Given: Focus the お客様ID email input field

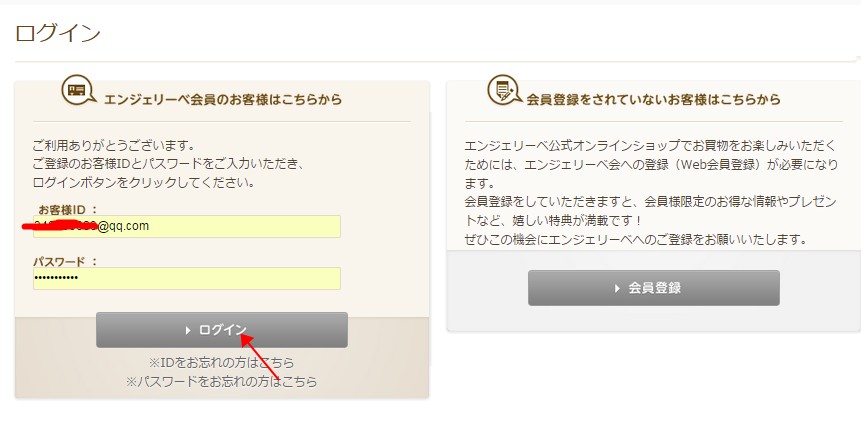Looking at the screenshot, I should coord(187,226).
